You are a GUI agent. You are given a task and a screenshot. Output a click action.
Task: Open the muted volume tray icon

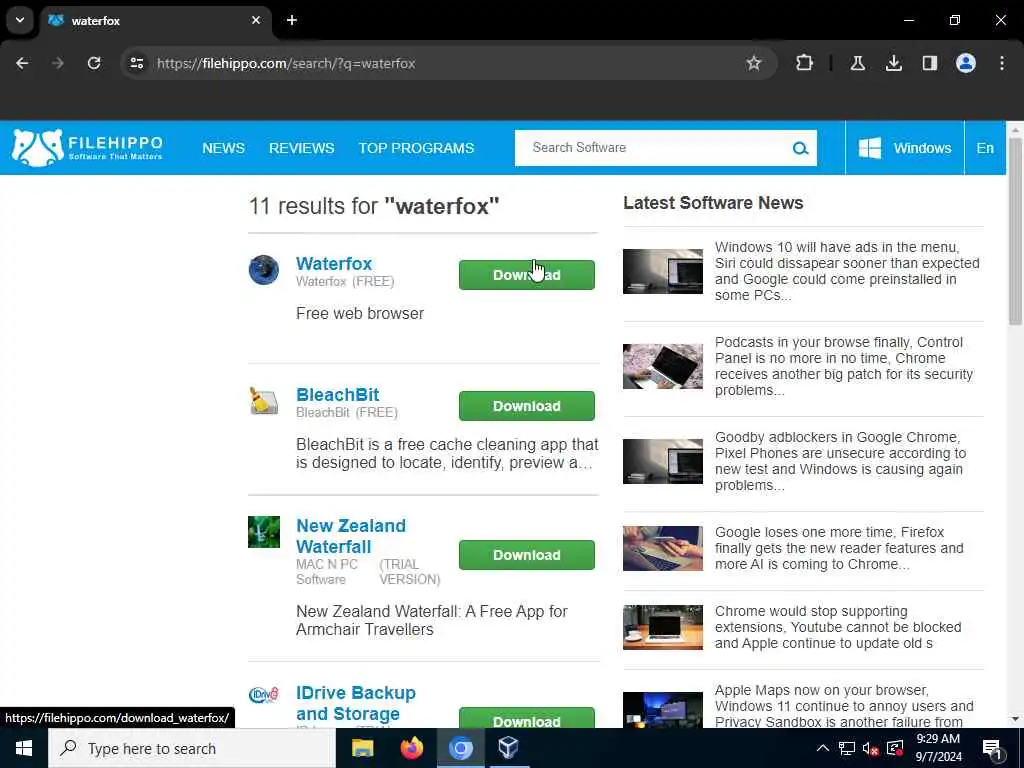click(x=870, y=748)
